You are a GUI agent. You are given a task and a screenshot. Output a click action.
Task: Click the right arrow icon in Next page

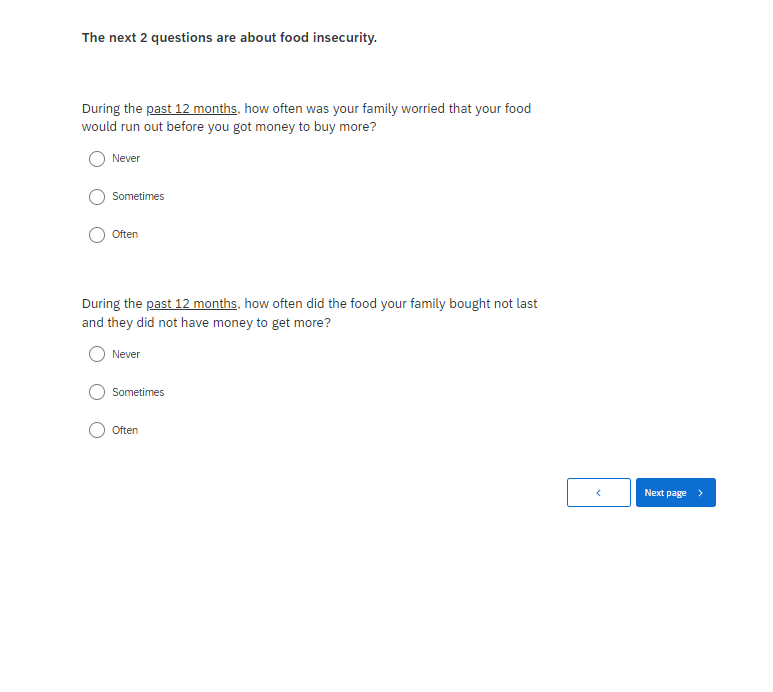pyautogui.click(x=701, y=493)
